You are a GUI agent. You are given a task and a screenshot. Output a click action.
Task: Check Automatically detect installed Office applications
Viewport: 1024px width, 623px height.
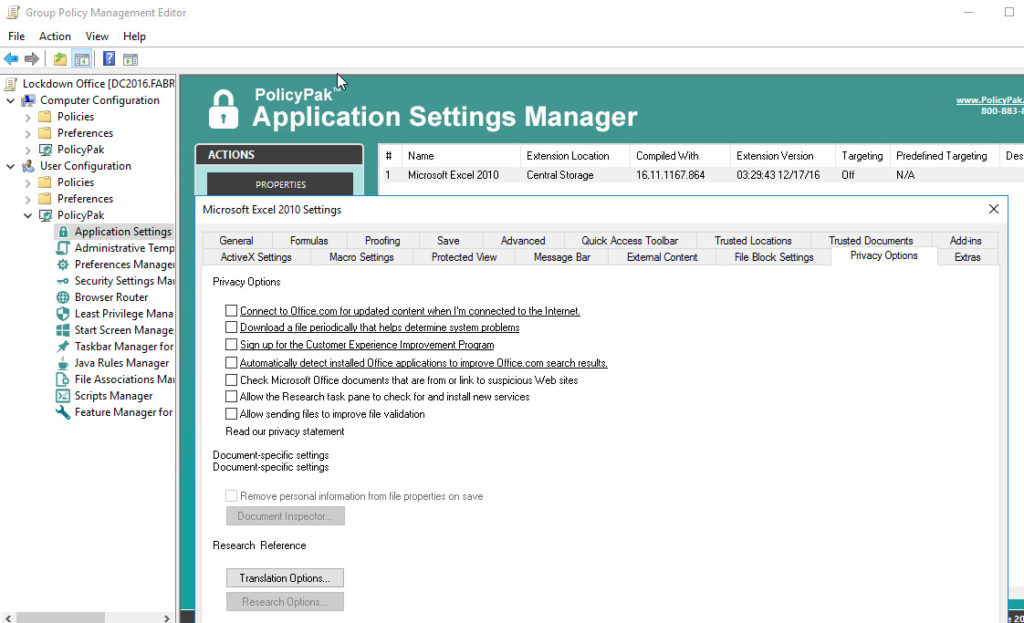click(231, 362)
